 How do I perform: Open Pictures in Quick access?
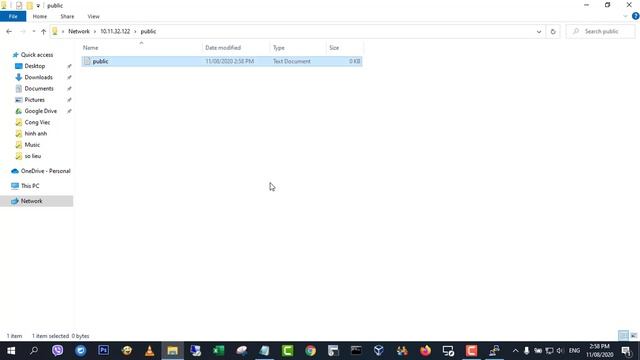[34, 100]
